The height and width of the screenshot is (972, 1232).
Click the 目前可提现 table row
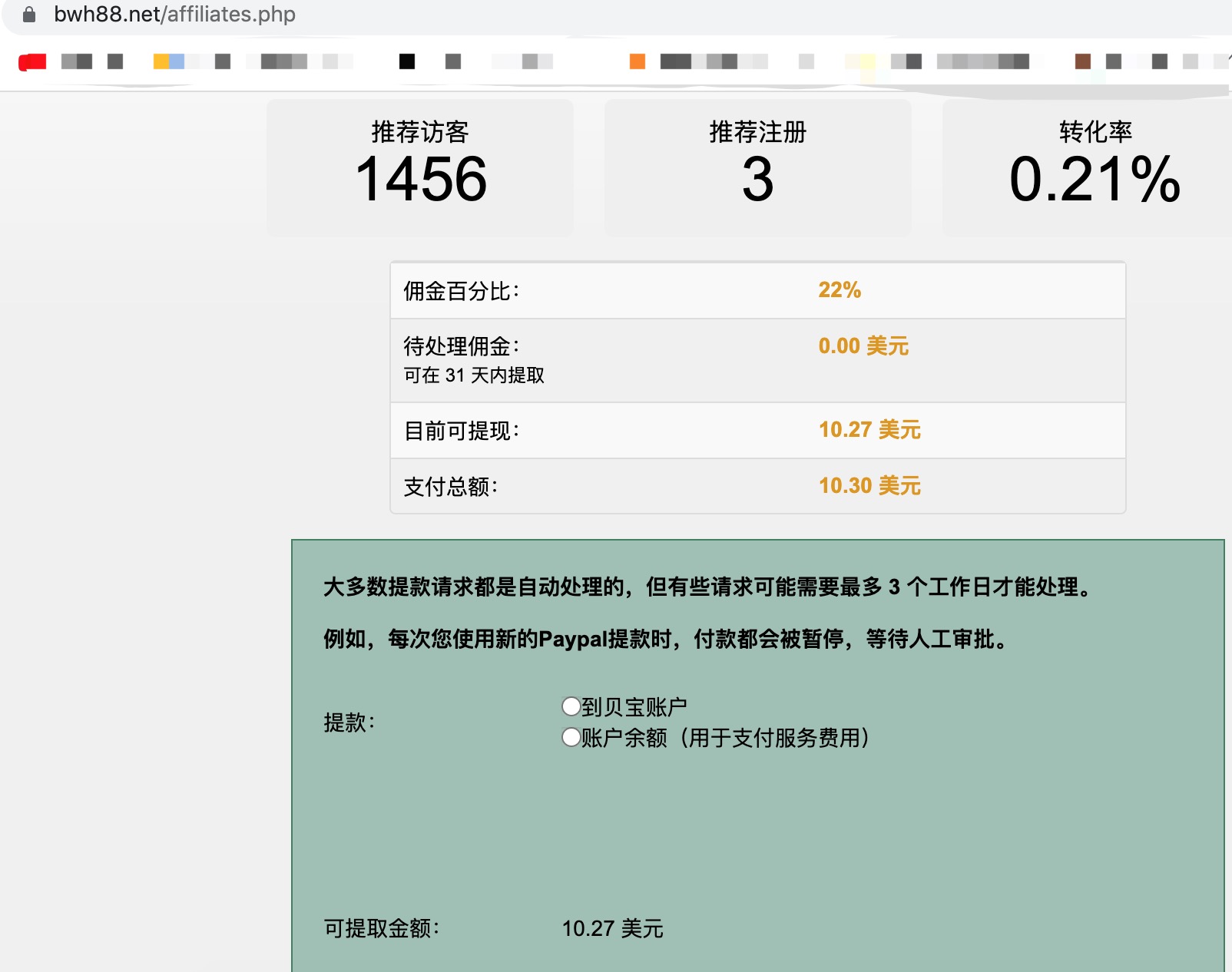coord(757,430)
